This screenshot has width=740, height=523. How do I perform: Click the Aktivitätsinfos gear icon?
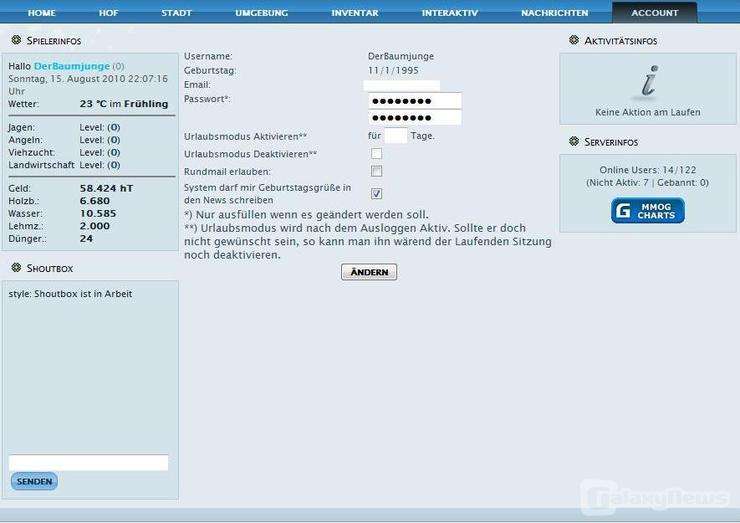click(574, 41)
